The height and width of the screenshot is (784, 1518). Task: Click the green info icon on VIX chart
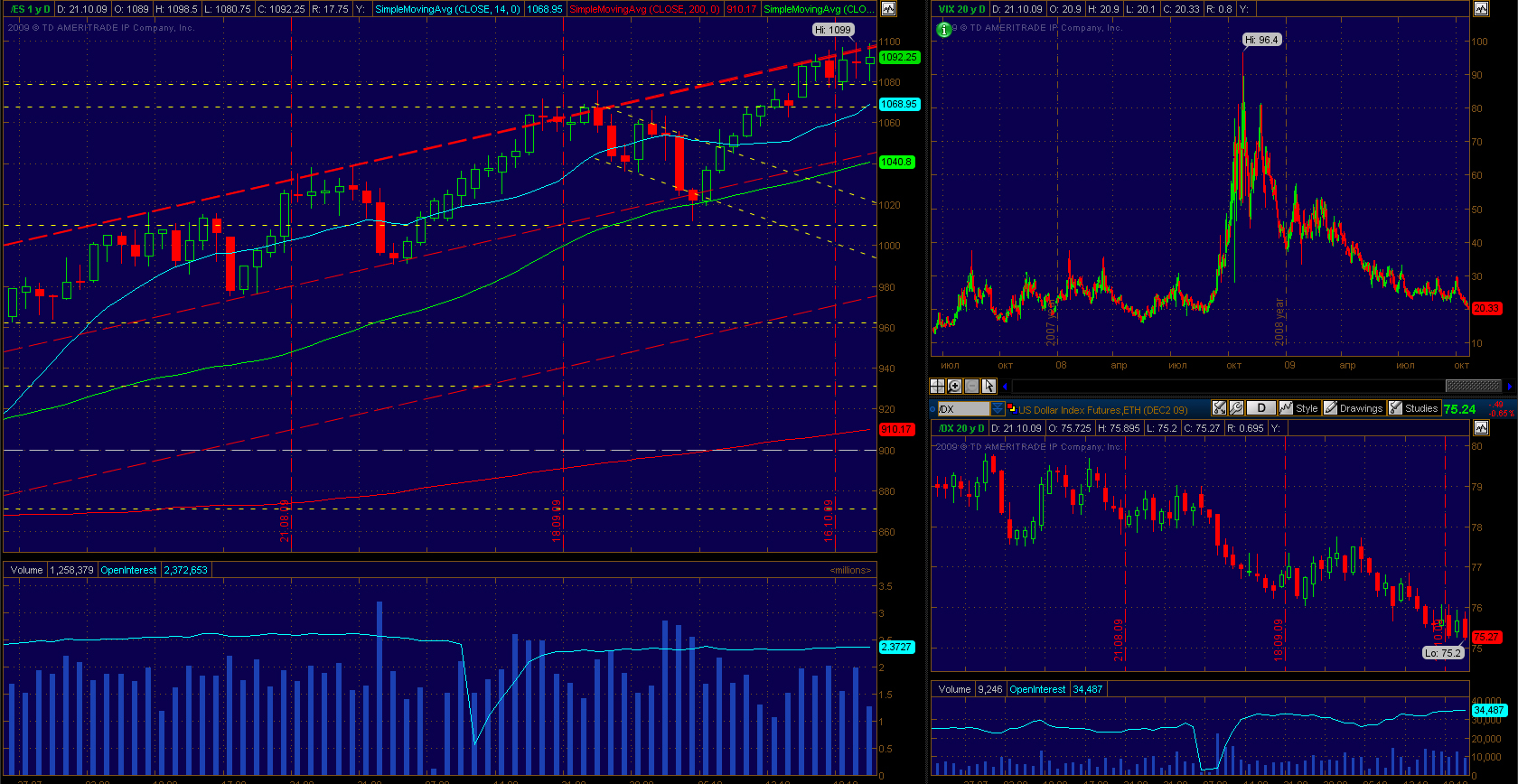(x=944, y=30)
